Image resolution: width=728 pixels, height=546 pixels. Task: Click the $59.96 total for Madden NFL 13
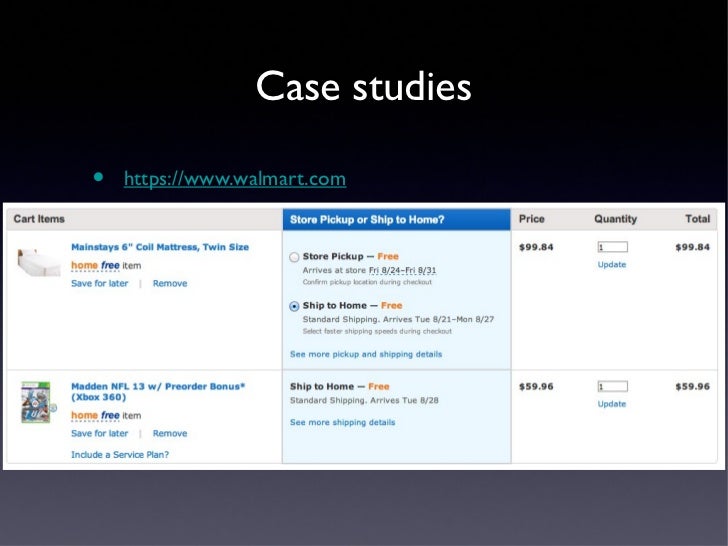click(x=692, y=386)
